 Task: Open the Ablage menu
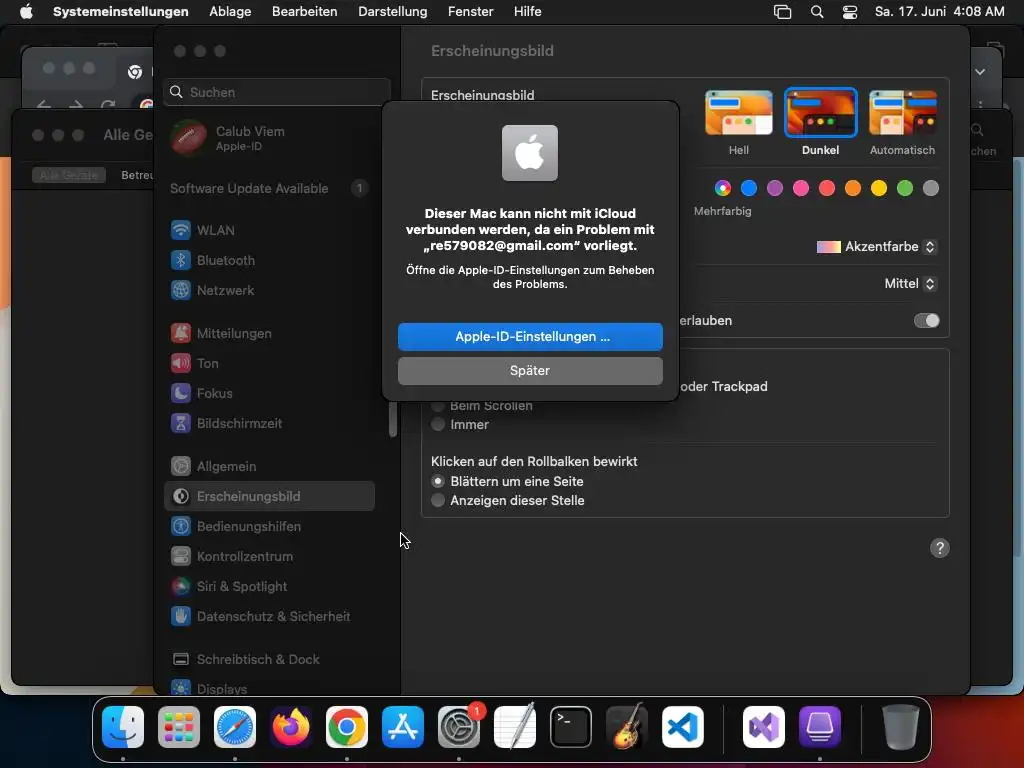tap(230, 12)
